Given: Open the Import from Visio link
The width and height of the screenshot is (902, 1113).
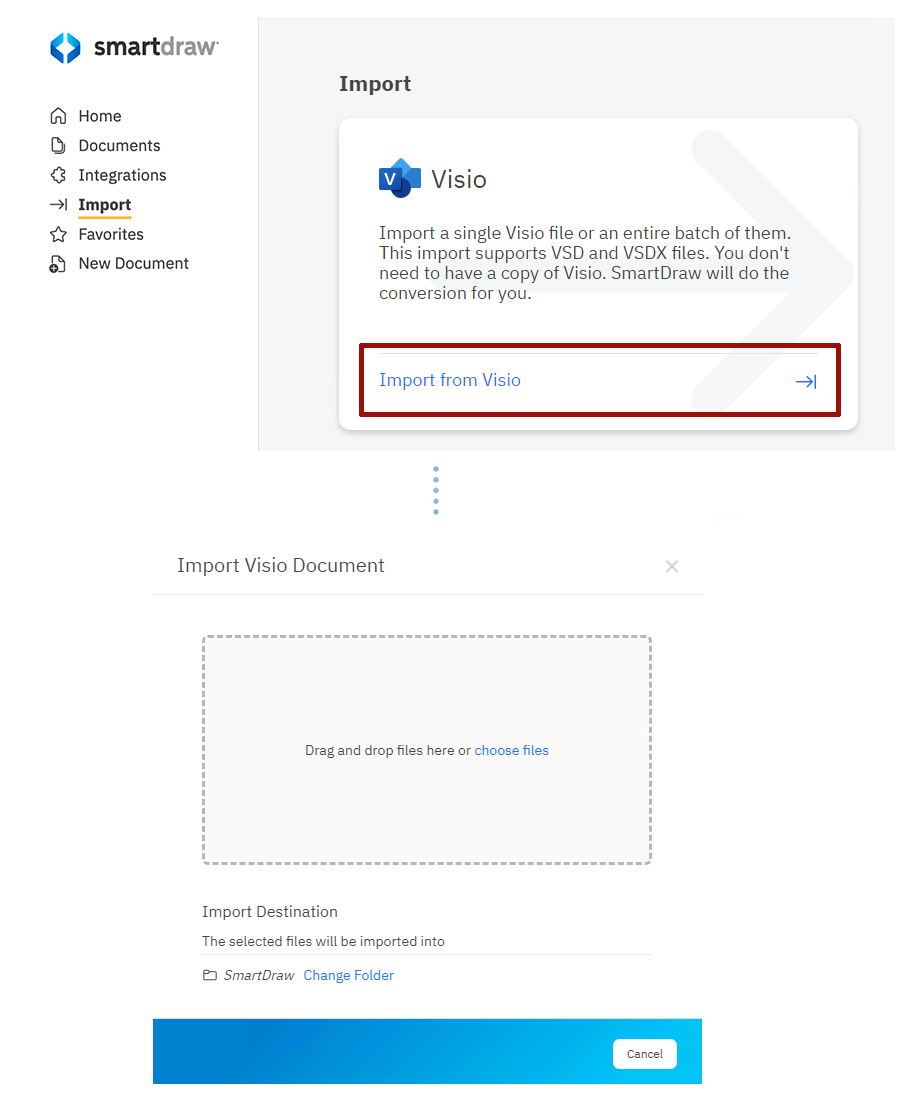Looking at the screenshot, I should 449,380.
